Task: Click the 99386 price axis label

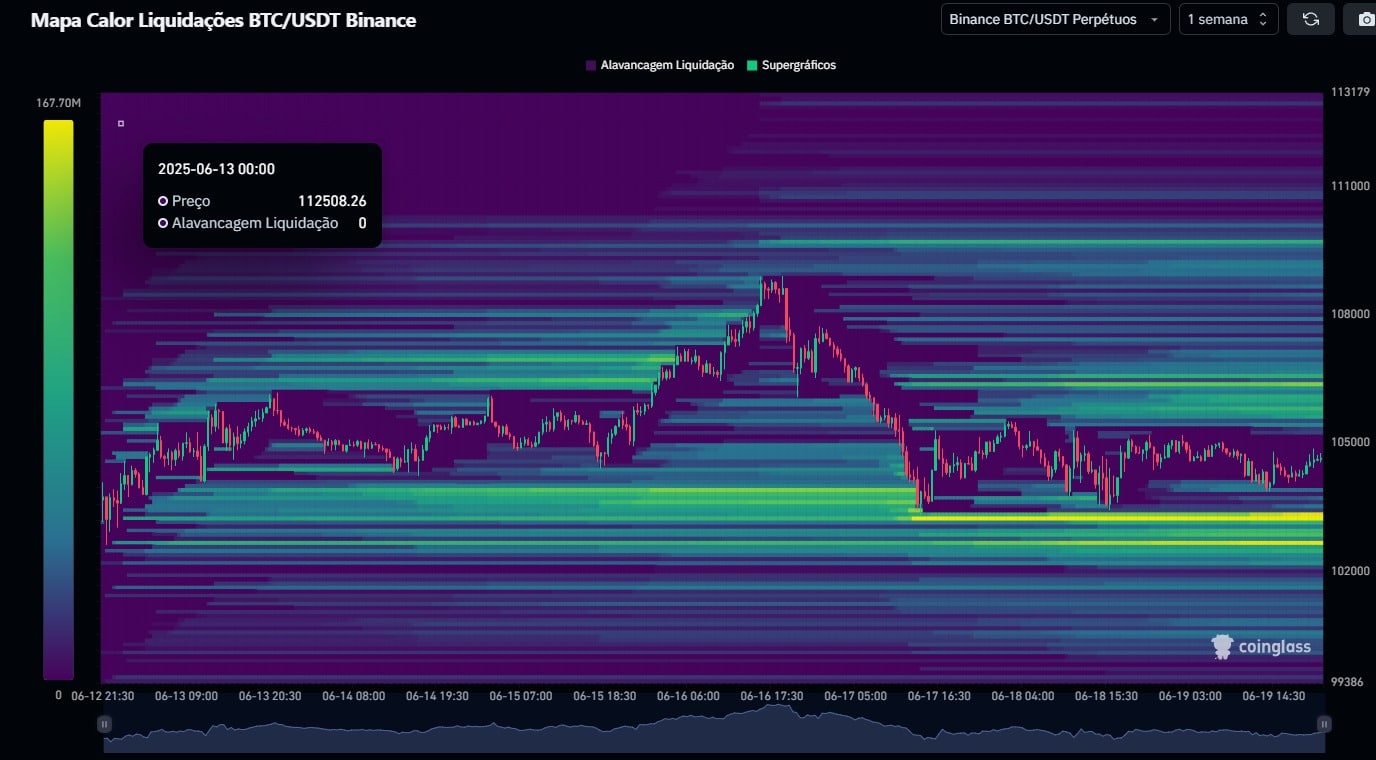Action: tap(1346, 682)
